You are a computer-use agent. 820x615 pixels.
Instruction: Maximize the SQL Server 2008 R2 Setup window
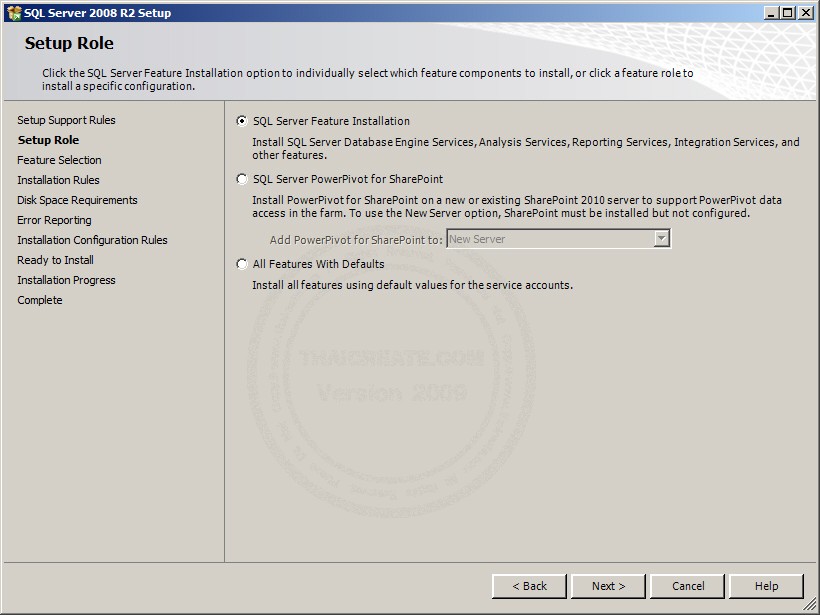(x=788, y=13)
